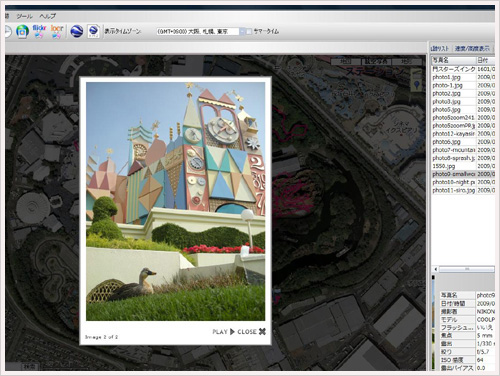The width and height of the screenshot is (500, 376).
Task: Select photo3.jpg in the photo list
Action: coord(463,101)
